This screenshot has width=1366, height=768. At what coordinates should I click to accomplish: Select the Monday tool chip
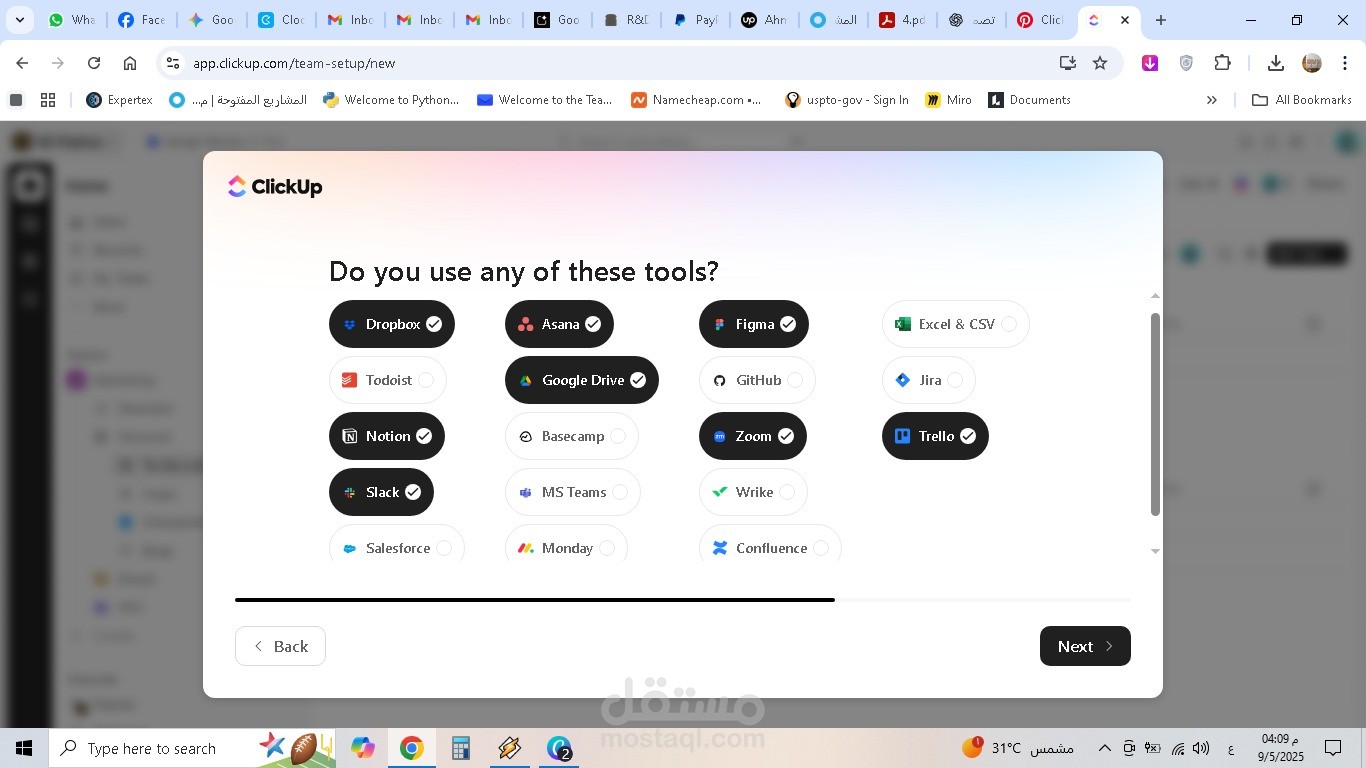pyautogui.click(x=566, y=546)
